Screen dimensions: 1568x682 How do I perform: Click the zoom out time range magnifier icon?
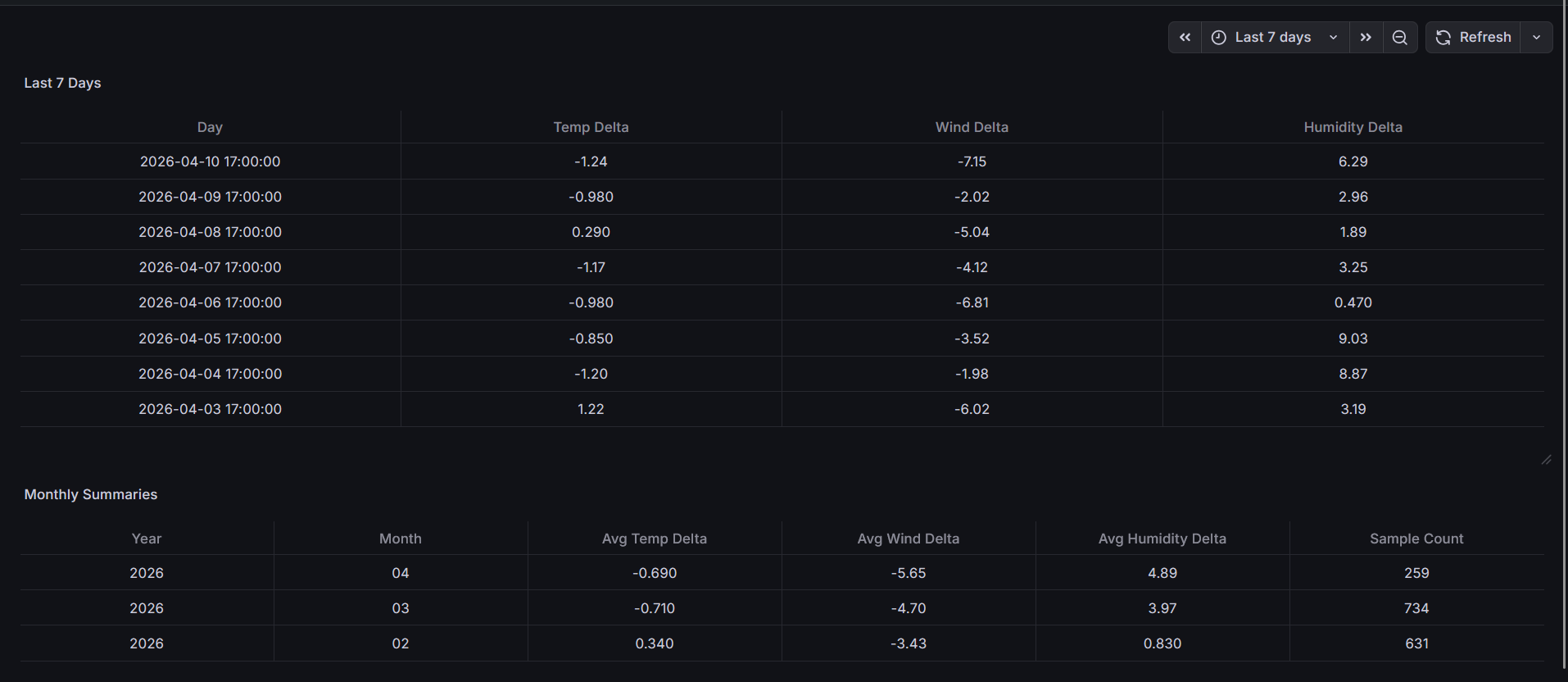click(x=1399, y=37)
